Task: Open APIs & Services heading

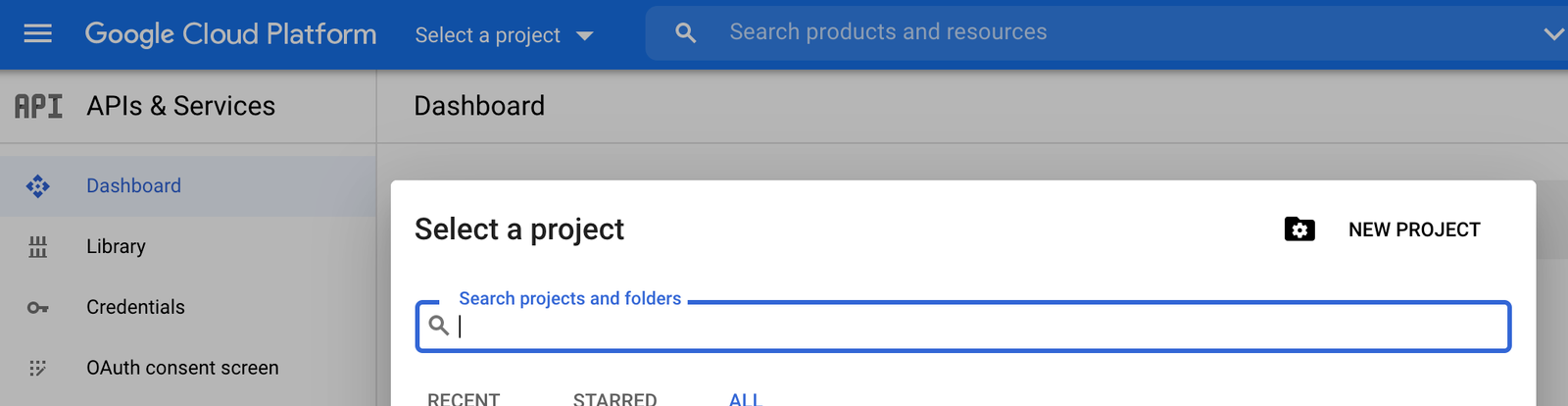Action: 181,106
